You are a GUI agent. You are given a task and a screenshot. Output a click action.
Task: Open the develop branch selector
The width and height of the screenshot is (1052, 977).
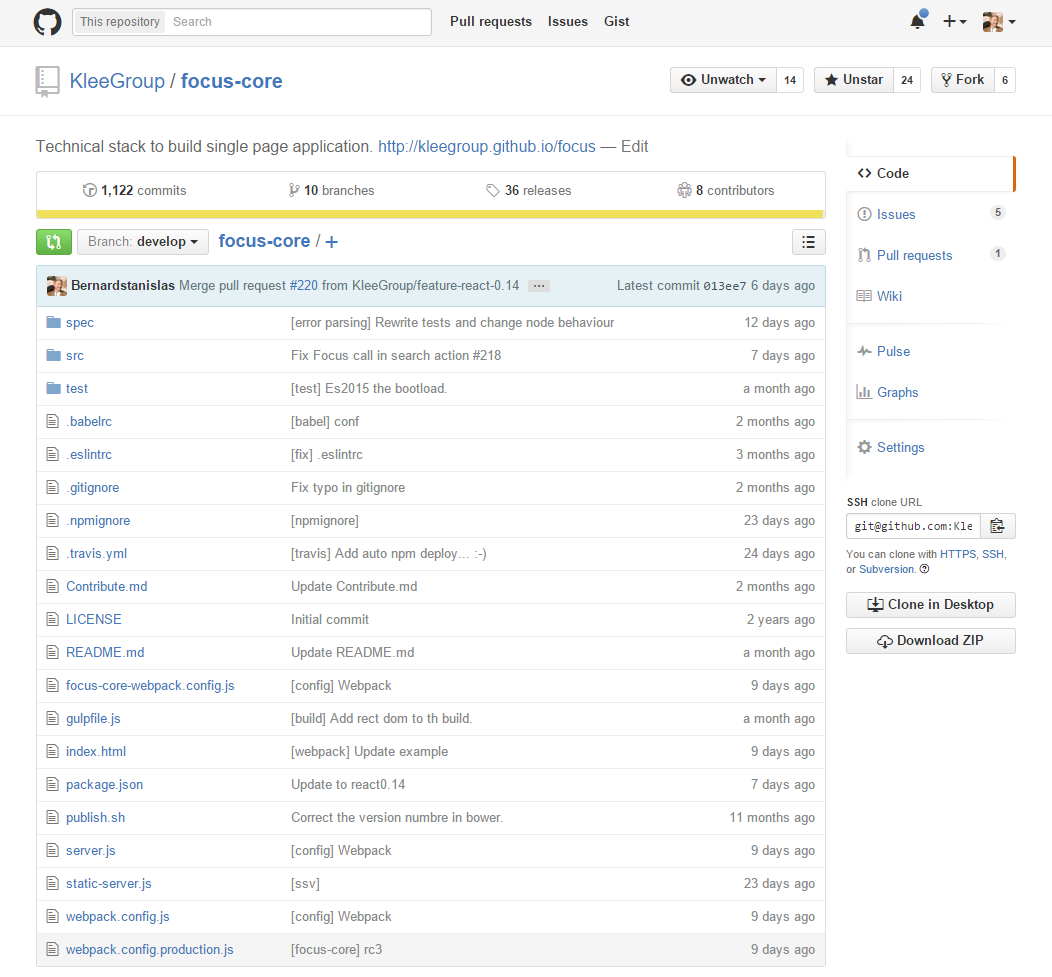tap(142, 242)
